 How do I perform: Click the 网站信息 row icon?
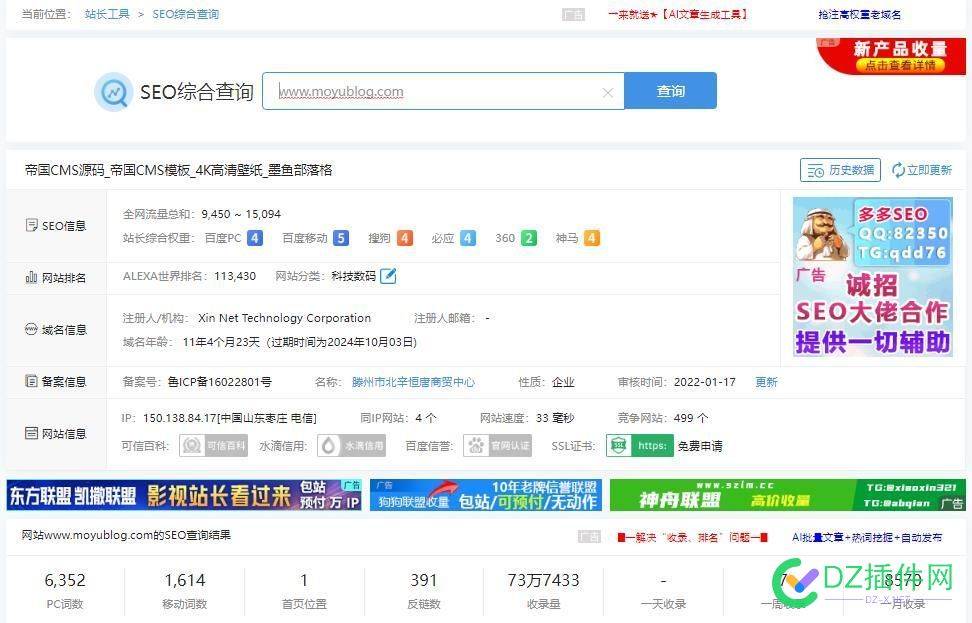click(31, 433)
